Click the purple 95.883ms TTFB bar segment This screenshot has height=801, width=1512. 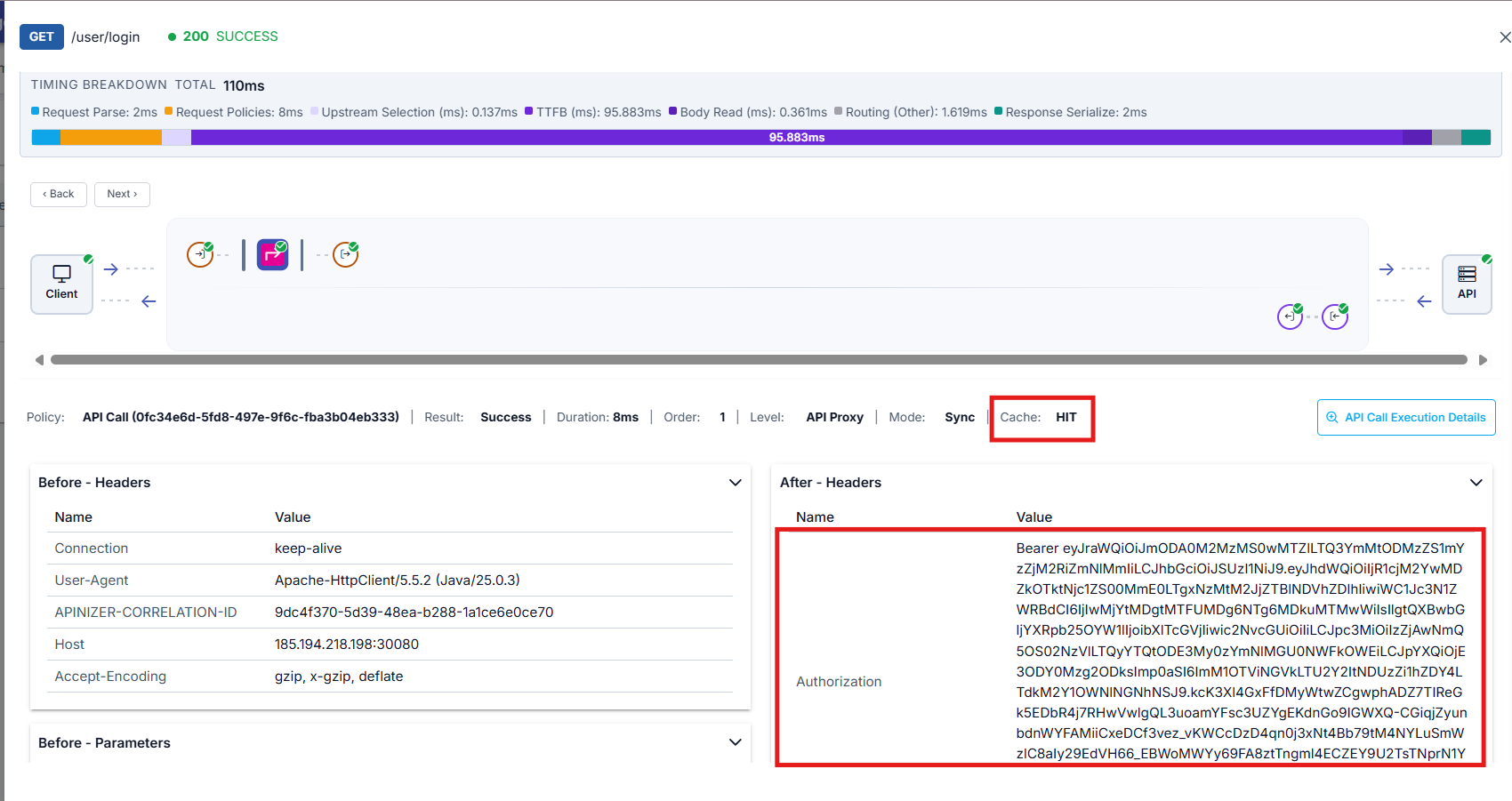(x=797, y=137)
